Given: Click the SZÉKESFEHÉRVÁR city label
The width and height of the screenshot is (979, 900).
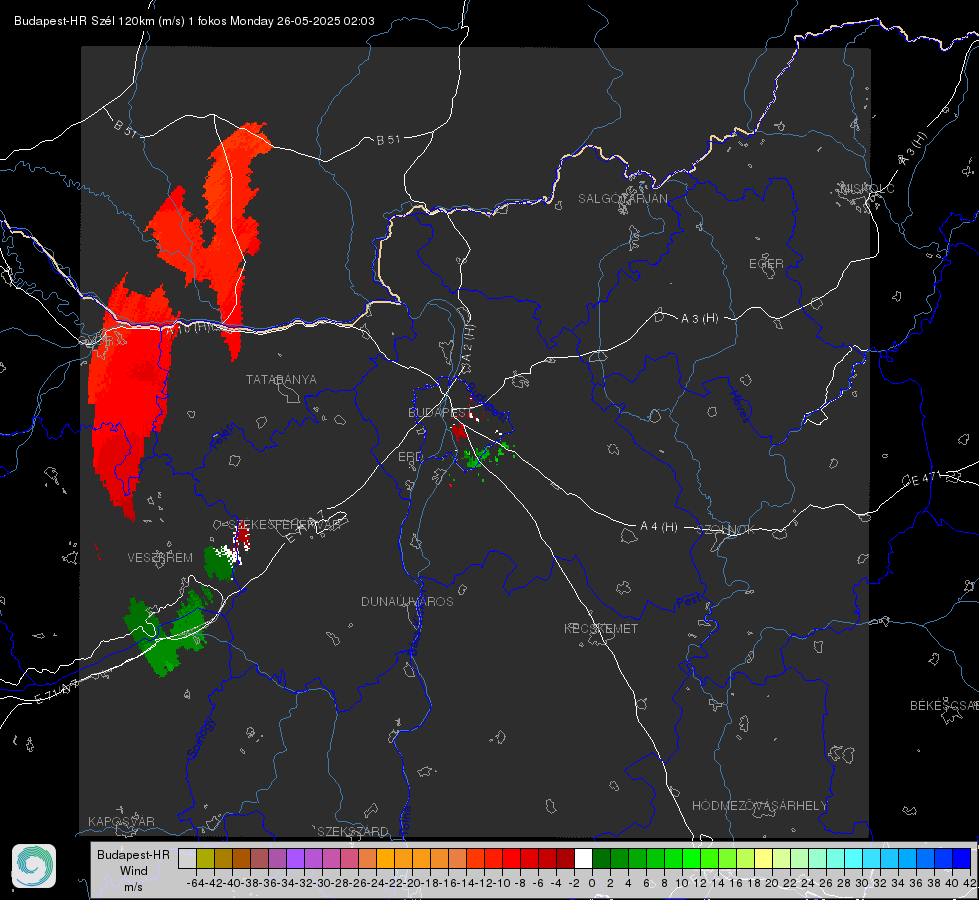Looking at the screenshot, I should pyautogui.click(x=284, y=525).
